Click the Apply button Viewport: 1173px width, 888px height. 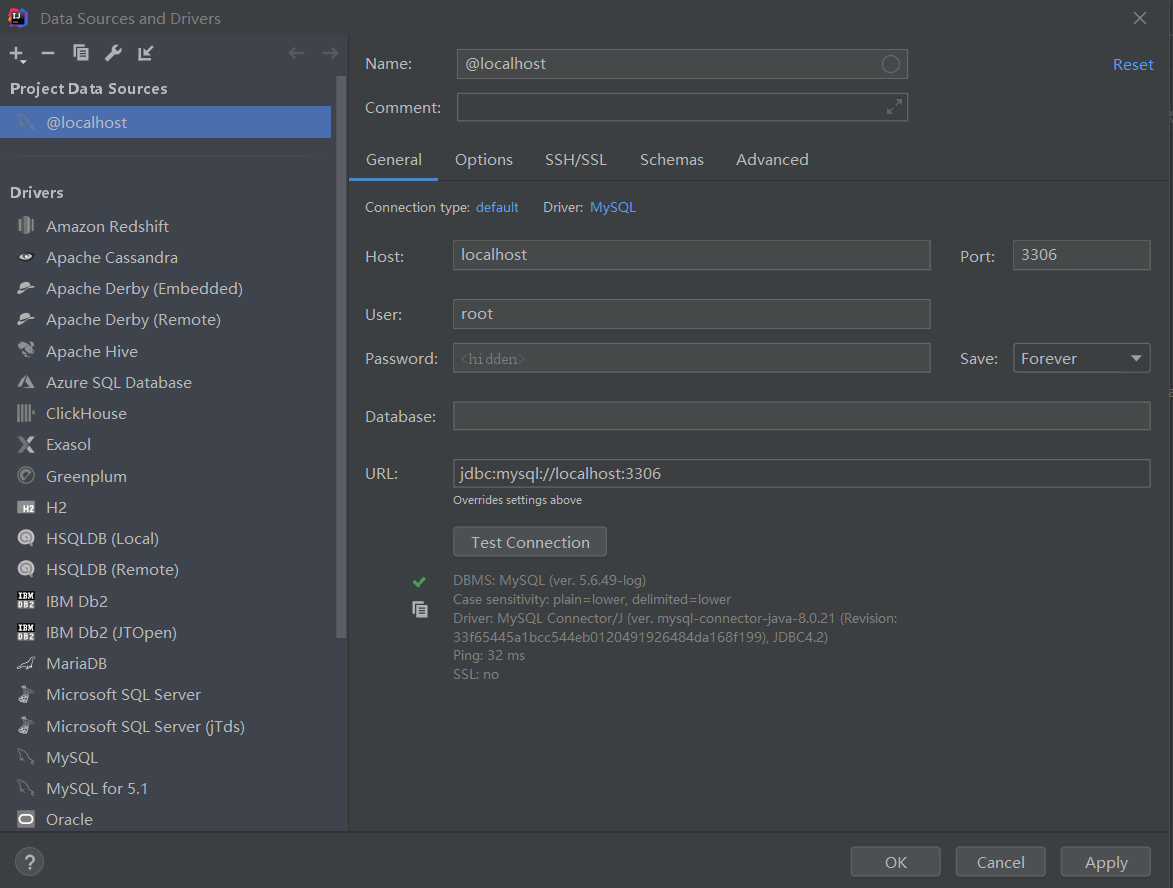pyautogui.click(x=1106, y=862)
